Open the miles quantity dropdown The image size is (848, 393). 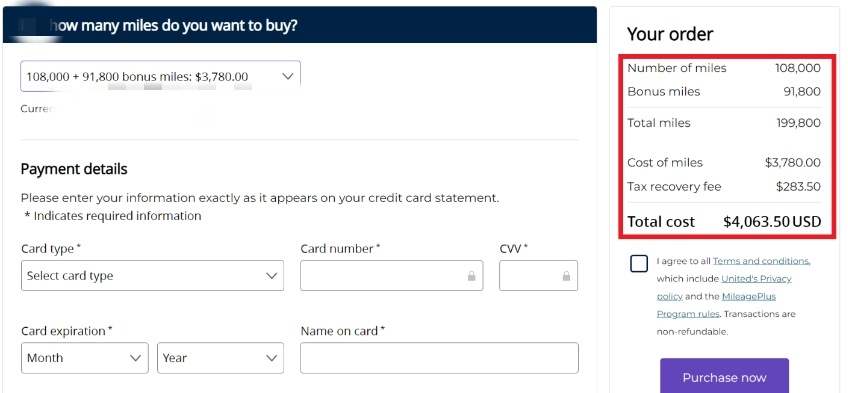tap(161, 76)
